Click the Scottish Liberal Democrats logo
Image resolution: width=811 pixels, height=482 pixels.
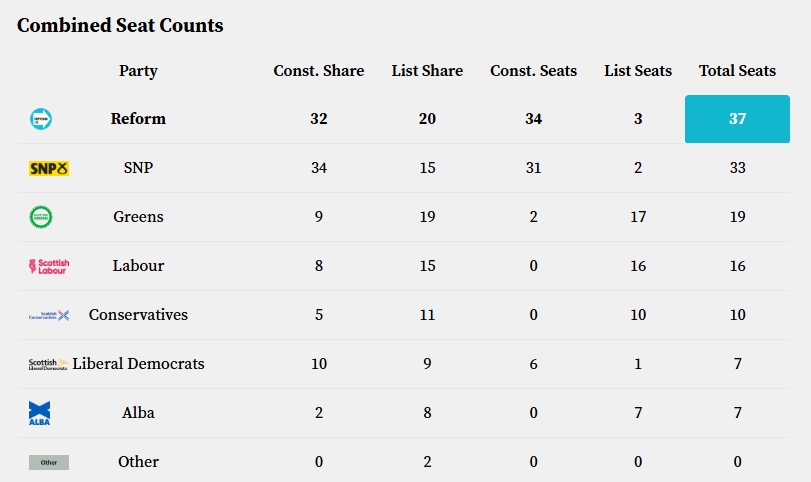[48, 364]
